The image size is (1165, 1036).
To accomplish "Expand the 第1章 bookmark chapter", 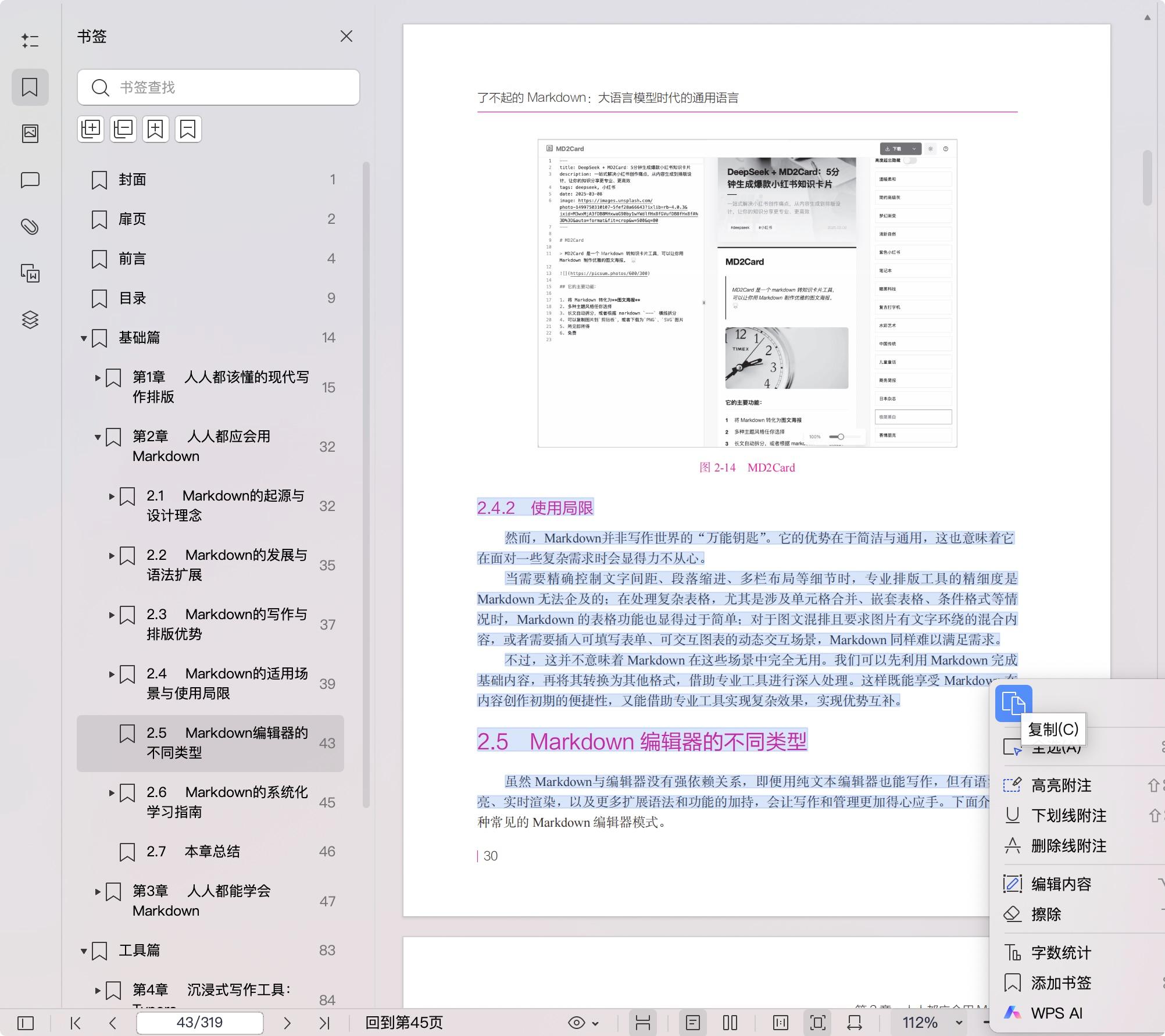I will coord(97,378).
